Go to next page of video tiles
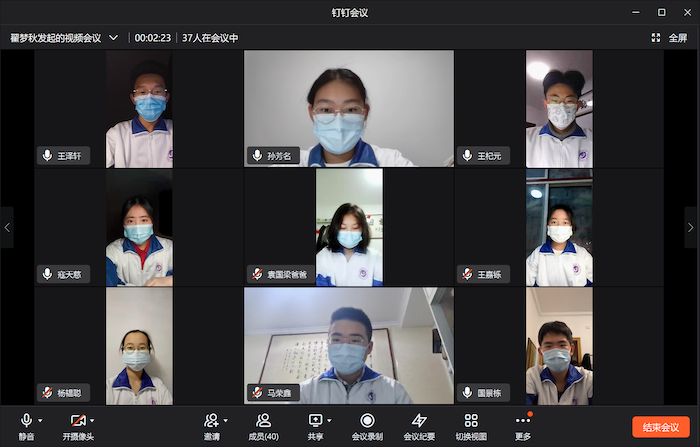Image resolution: width=700 pixels, height=447 pixels. click(x=690, y=227)
